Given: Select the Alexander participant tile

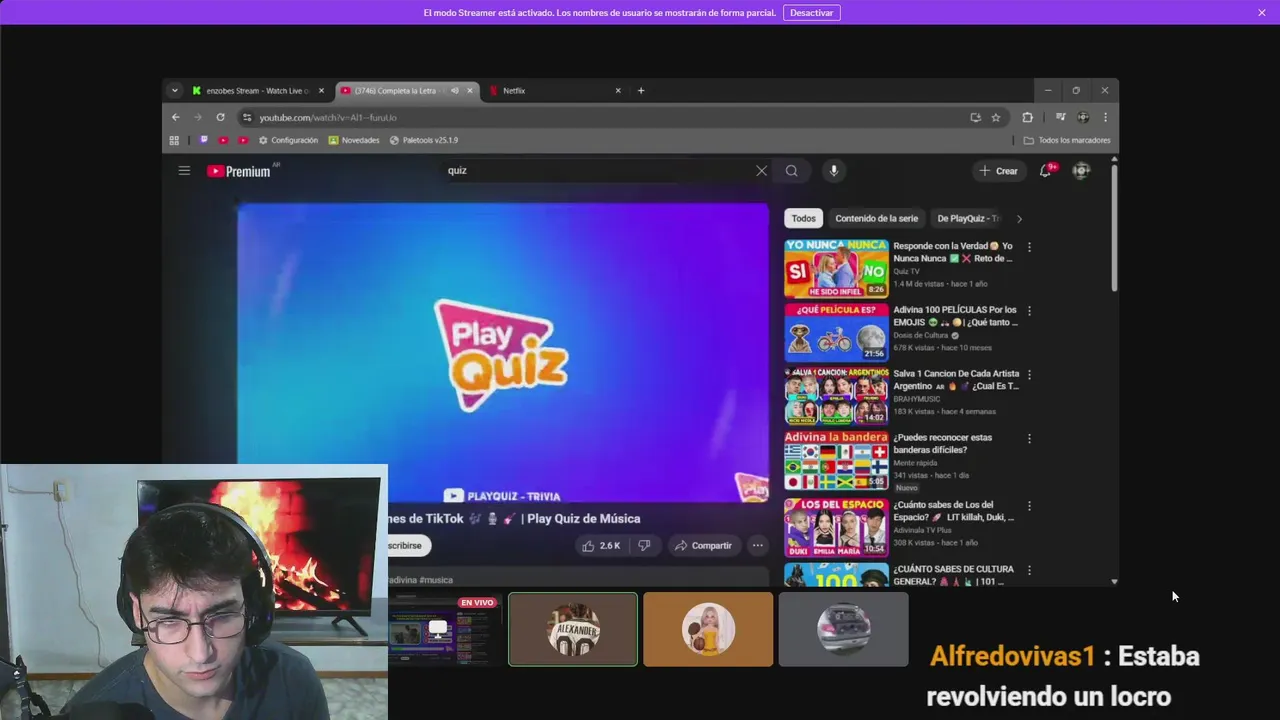Looking at the screenshot, I should point(573,629).
